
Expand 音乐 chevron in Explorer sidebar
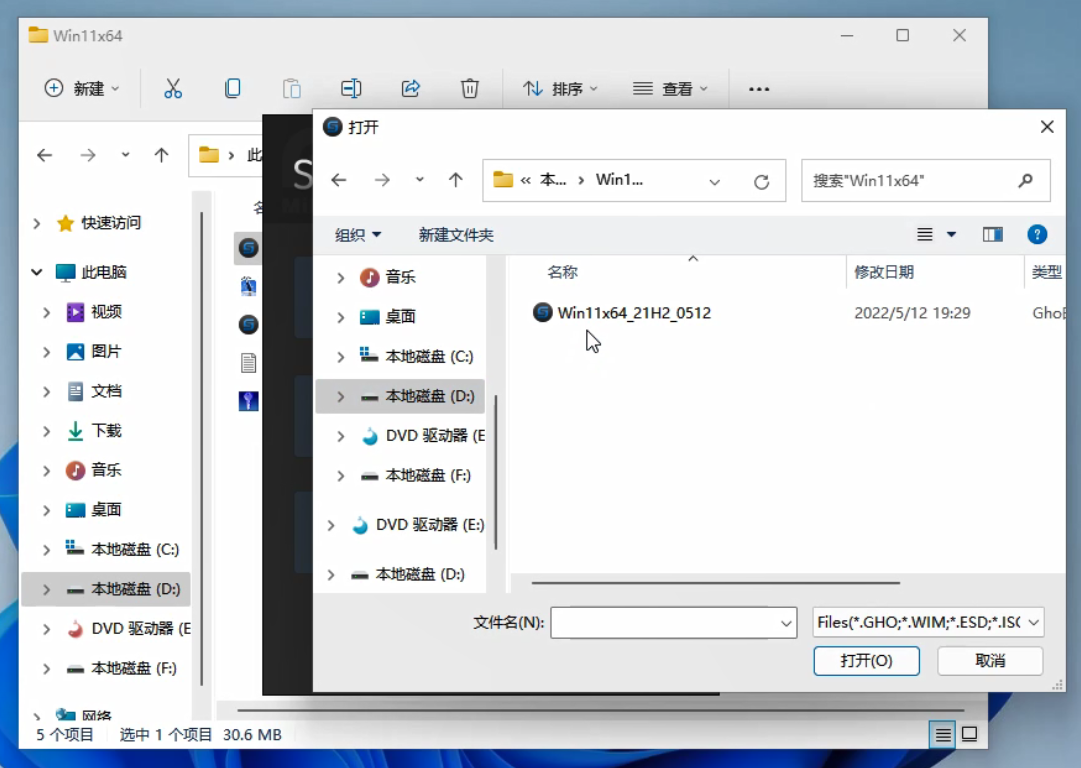pyautogui.click(x=46, y=471)
